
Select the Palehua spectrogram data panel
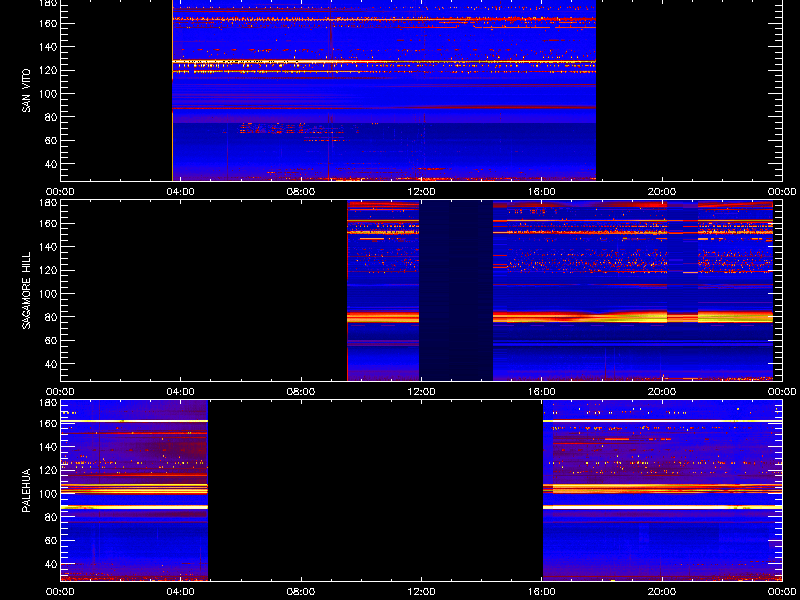coord(421,490)
